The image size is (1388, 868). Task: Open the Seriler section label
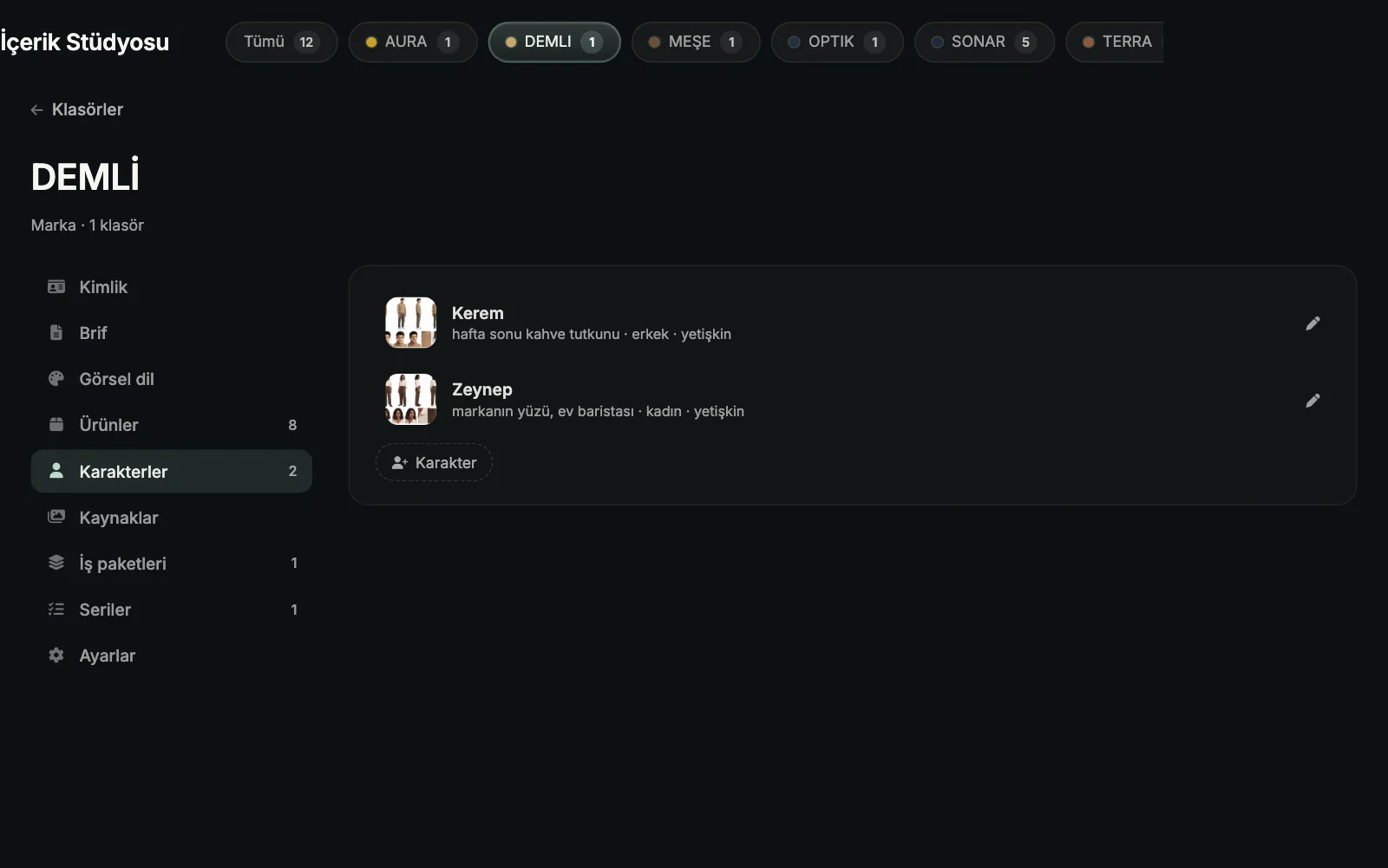pos(105,610)
